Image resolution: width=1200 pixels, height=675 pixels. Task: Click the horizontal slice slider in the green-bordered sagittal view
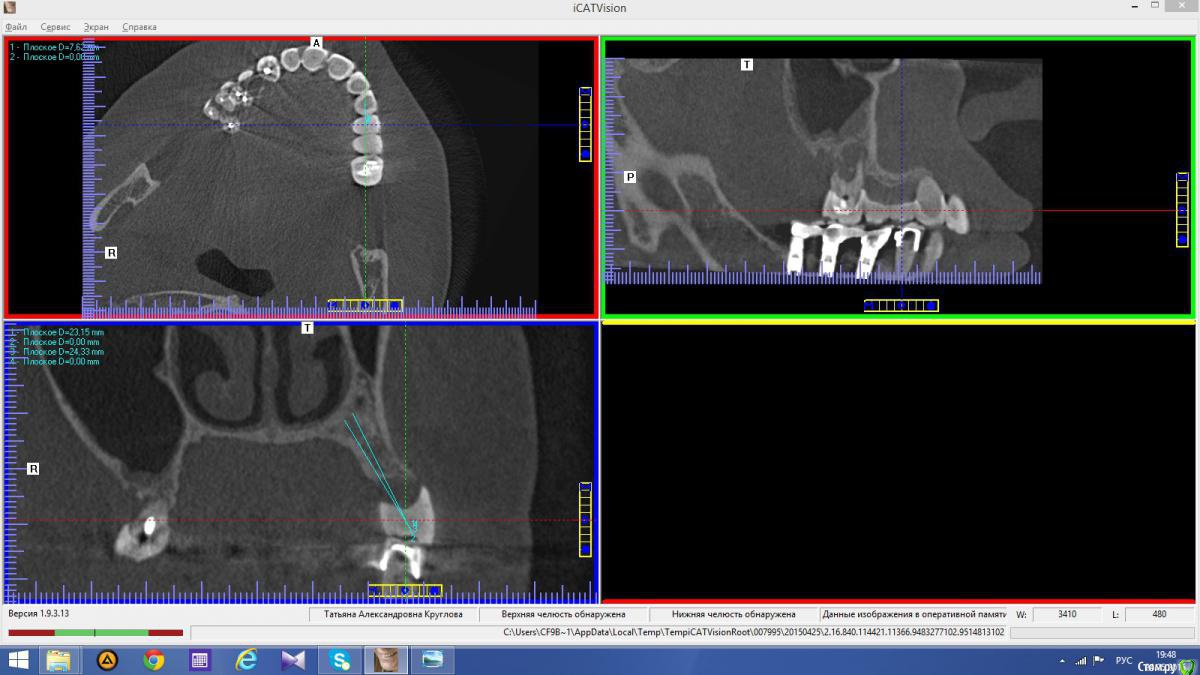point(901,305)
